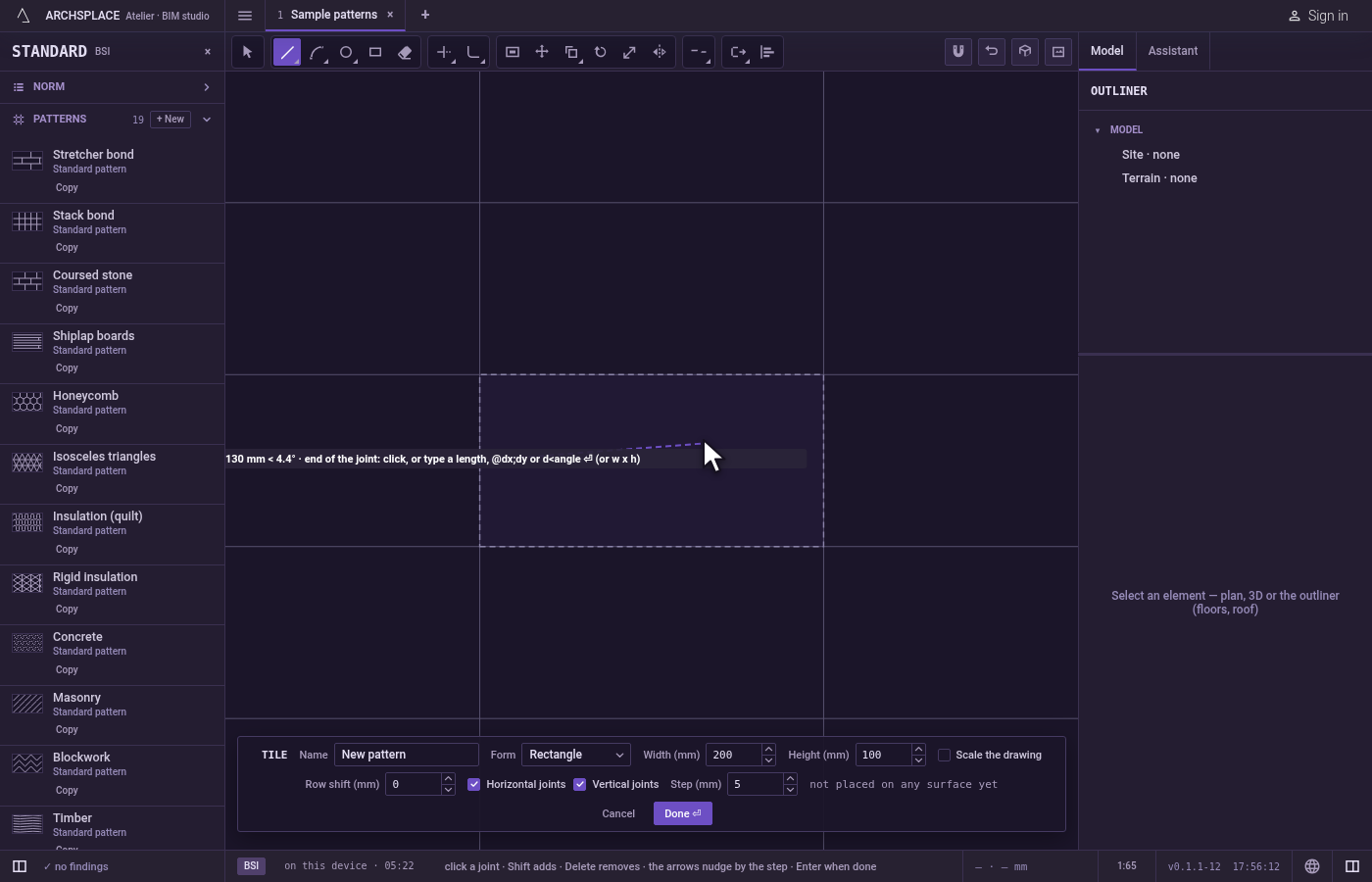Toggle the magnet snapping button
Viewport: 1372px width, 882px height.
click(x=958, y=52)
